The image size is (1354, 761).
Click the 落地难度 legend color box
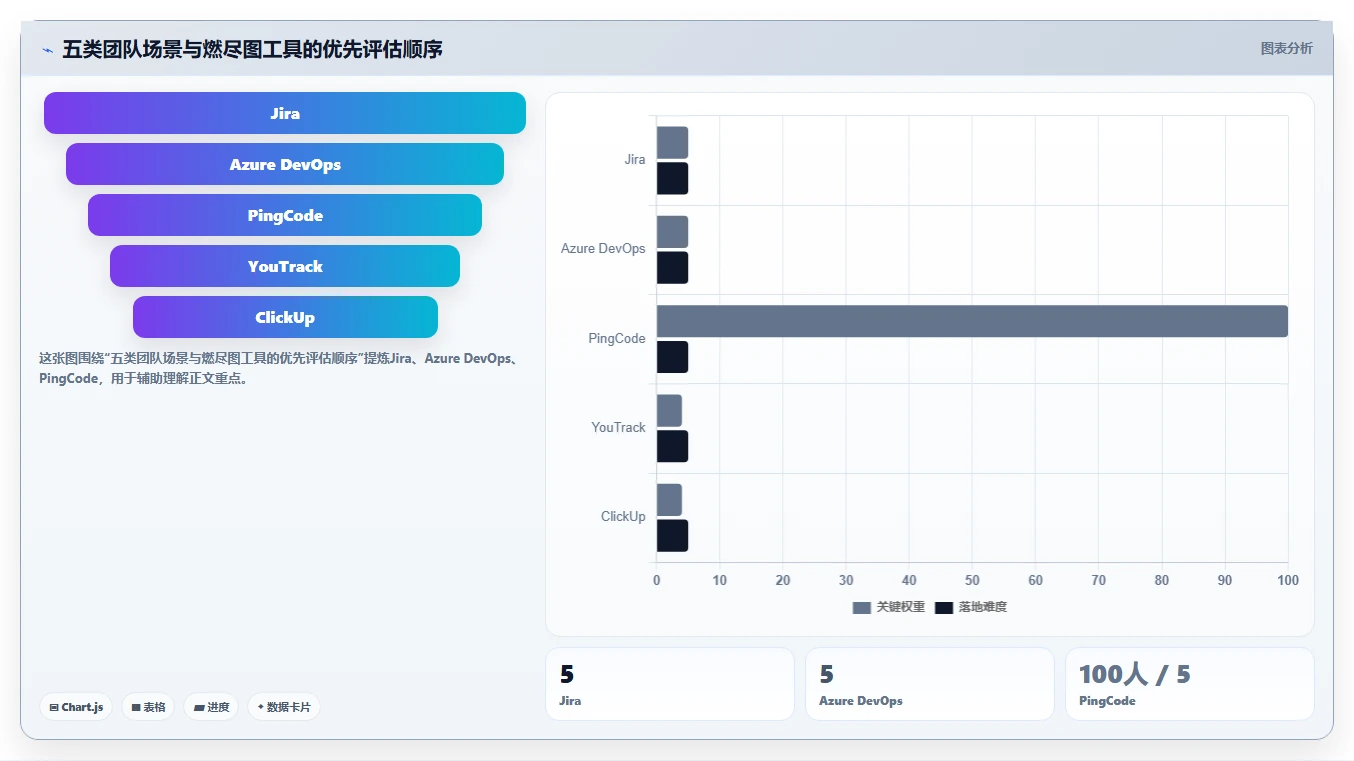(944, 607)
